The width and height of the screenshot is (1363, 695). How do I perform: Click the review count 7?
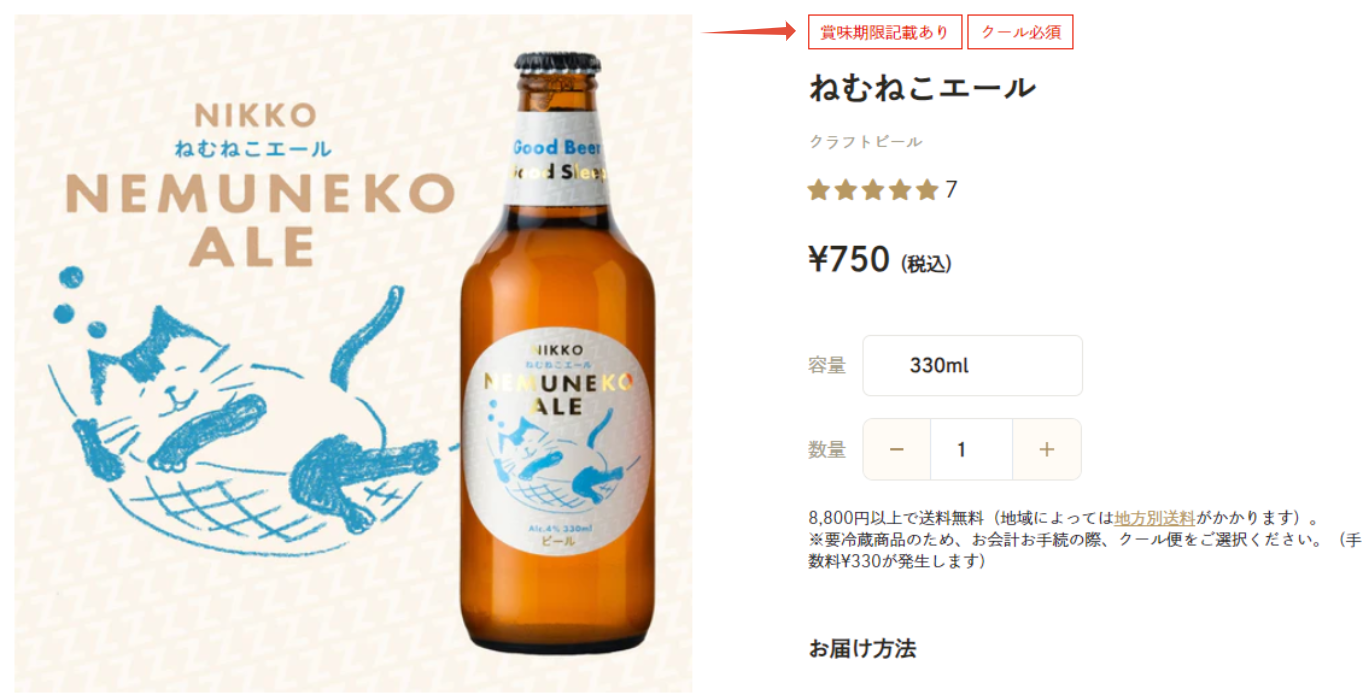point(951,190)
